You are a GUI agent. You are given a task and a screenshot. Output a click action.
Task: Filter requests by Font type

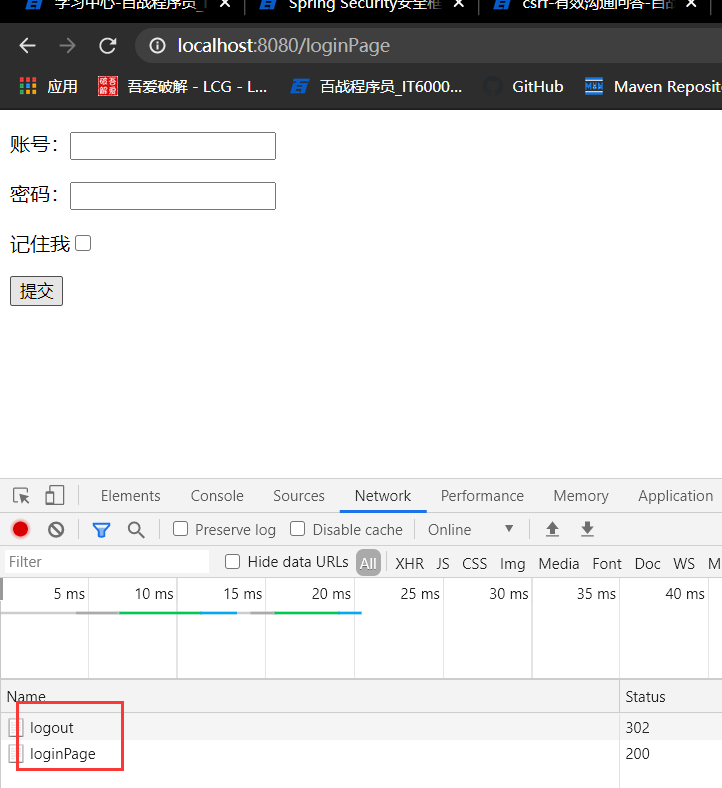click(x=607, y=563)
